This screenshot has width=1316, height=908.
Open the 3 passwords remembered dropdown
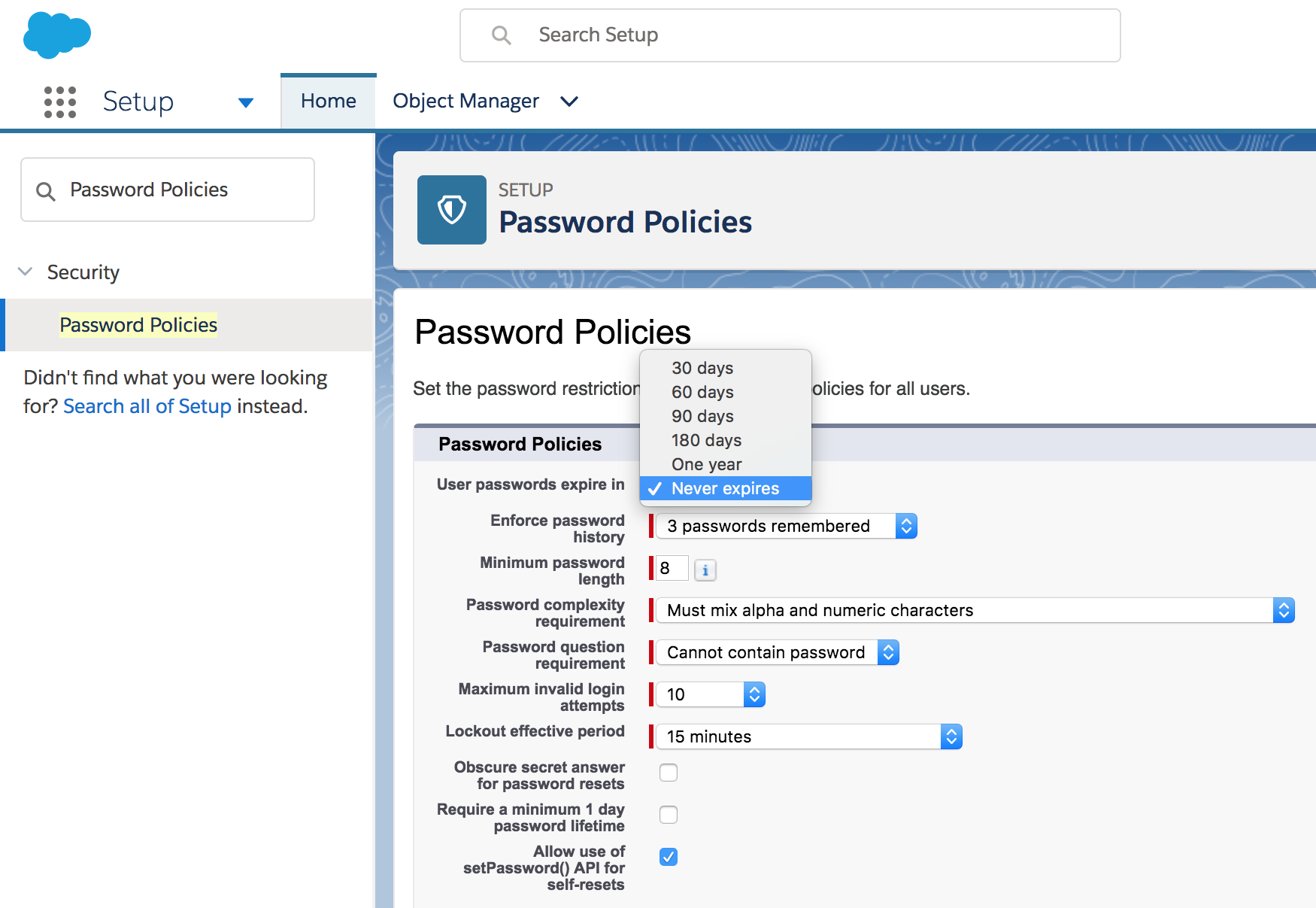pos(787,526)
